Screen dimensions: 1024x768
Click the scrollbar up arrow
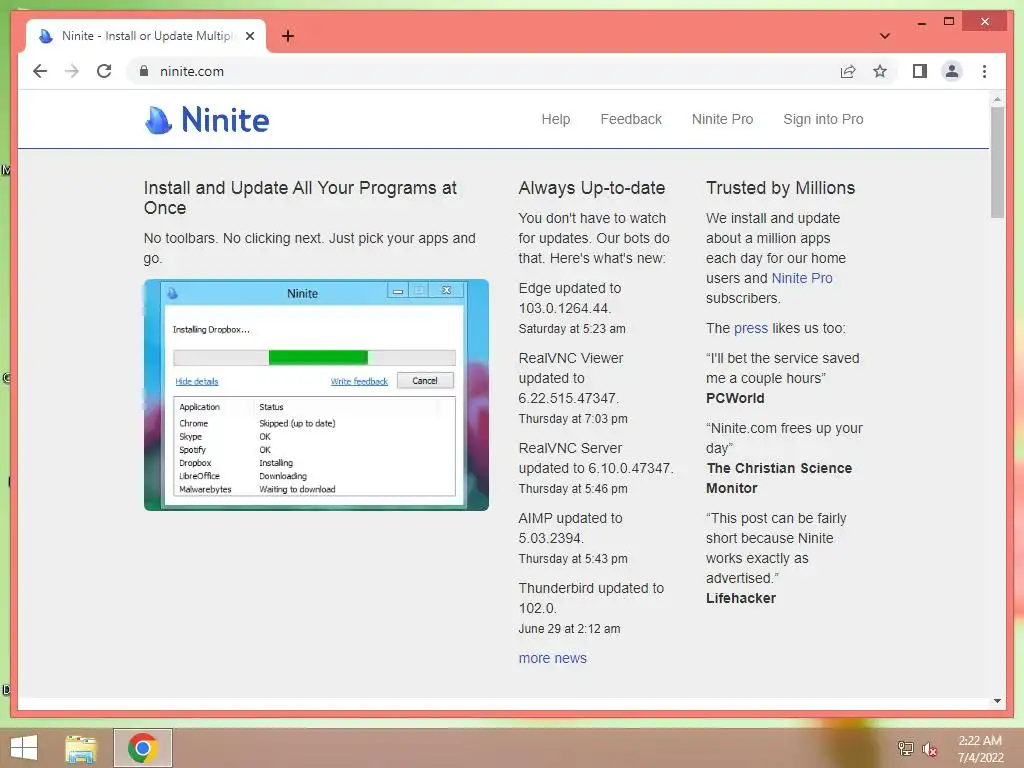pyautogui.click(x=997, y=99)
